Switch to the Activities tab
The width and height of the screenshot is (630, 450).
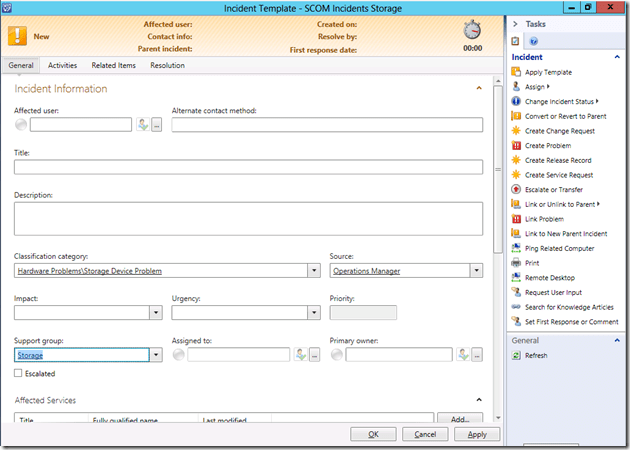pyautogui.click(x=63, y=66)
